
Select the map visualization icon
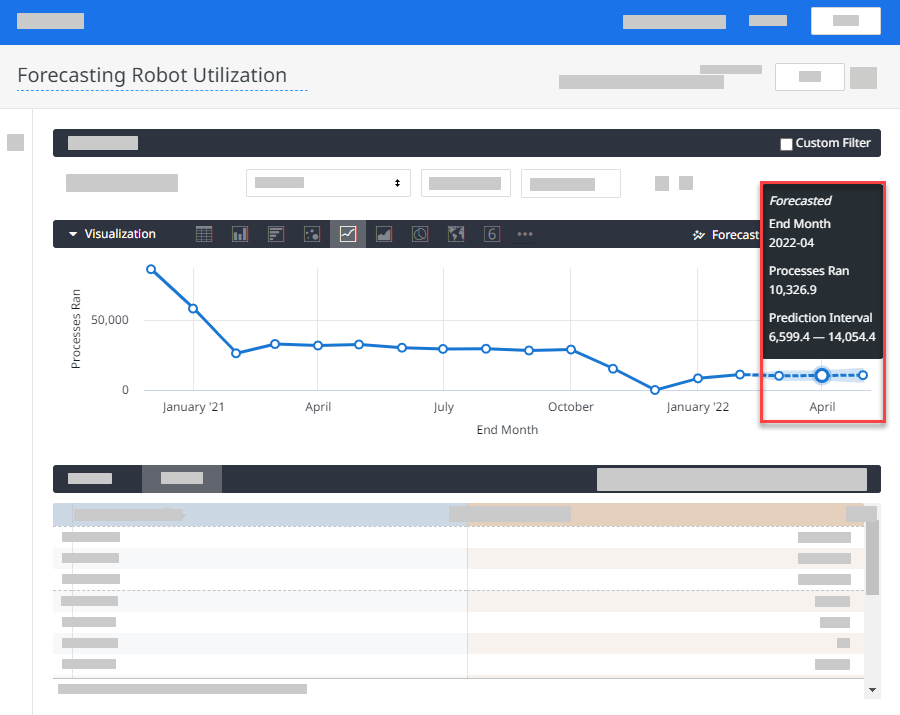456,234
